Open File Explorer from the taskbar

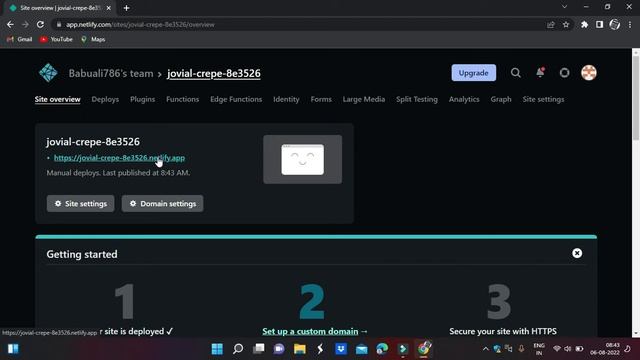(x=300, y=349)
